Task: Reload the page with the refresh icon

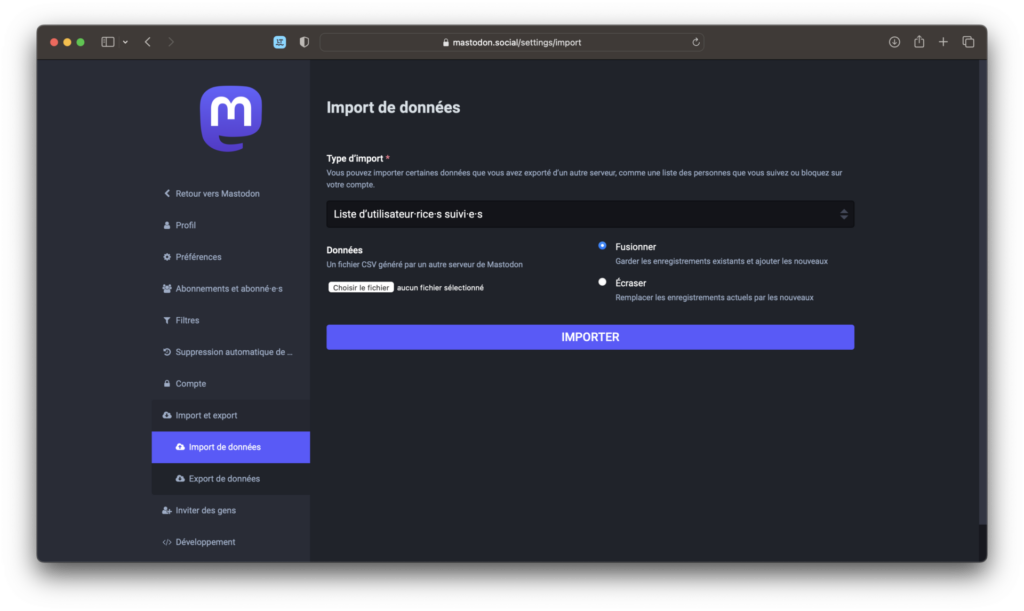Action: (x=696, y=42)
